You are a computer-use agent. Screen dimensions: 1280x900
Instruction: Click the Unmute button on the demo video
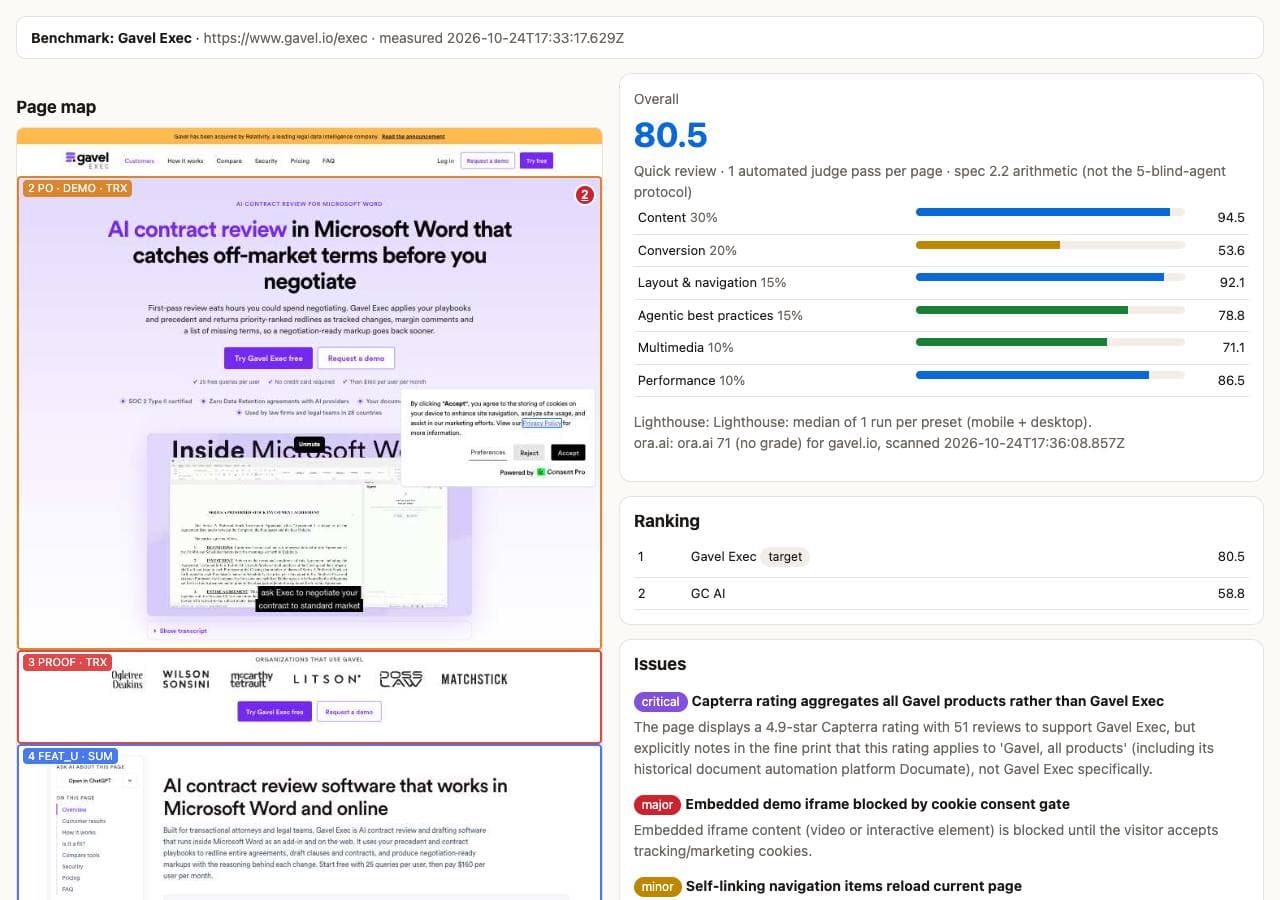(309, 444)
